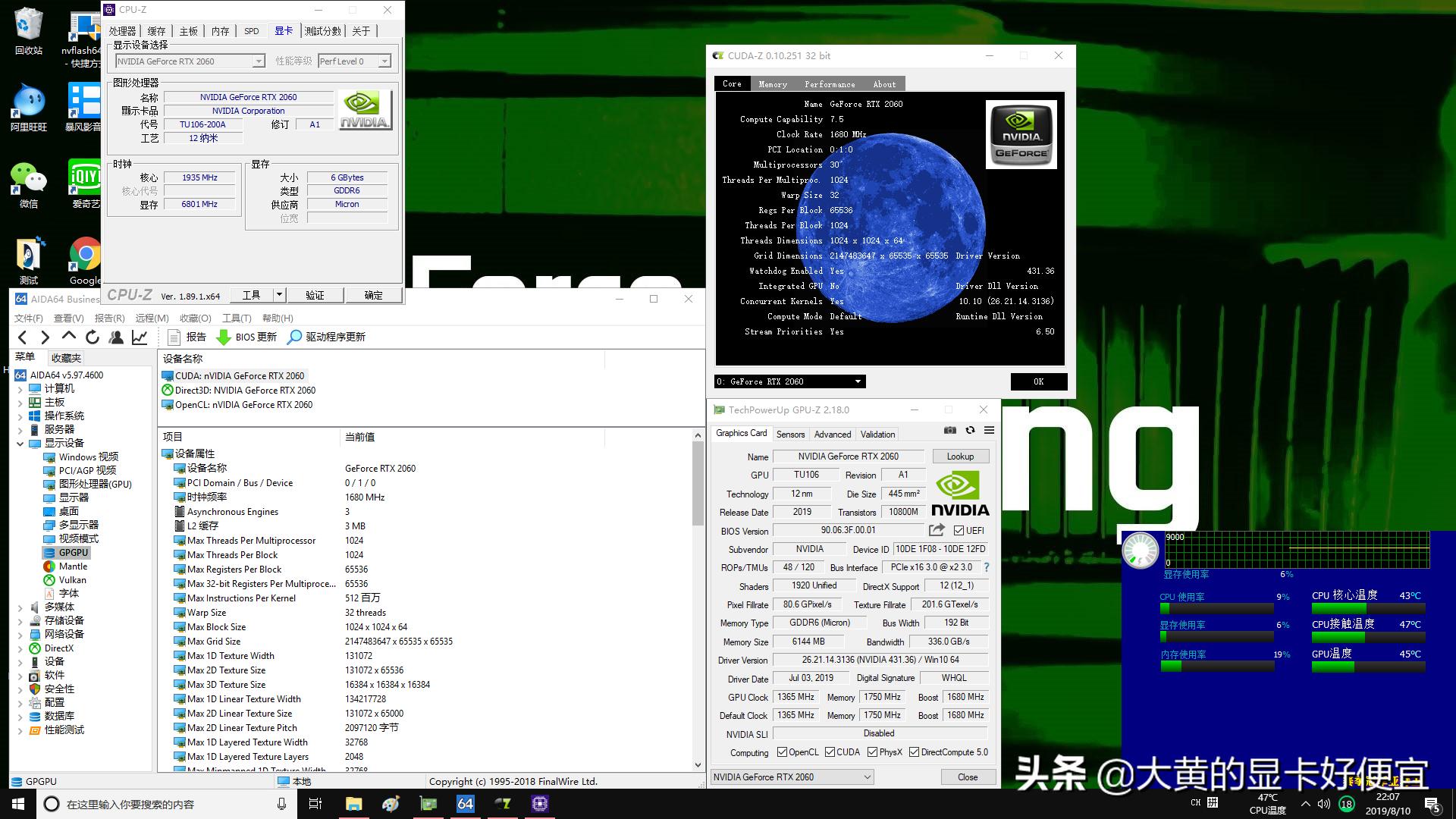Open the GeForce RTX 2060 dropdown in CUDA-Z

[857, 381]
